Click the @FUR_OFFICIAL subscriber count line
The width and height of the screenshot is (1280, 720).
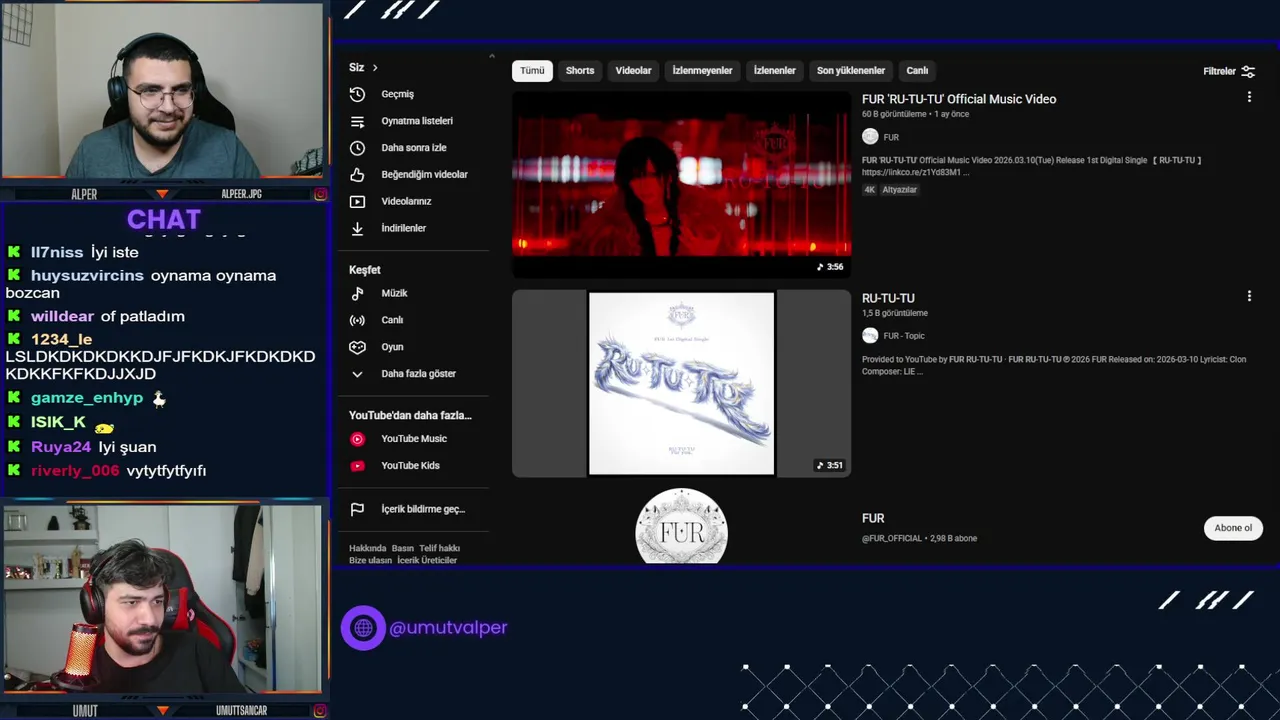[919, 538]
